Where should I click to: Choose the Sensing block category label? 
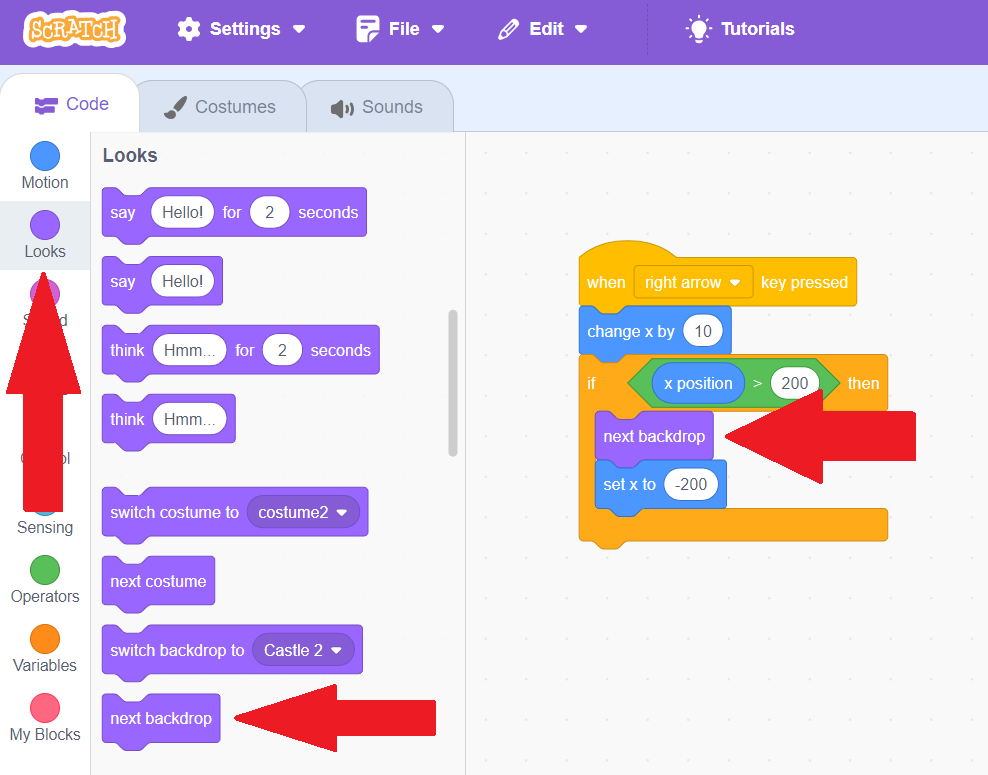point(45,527)
